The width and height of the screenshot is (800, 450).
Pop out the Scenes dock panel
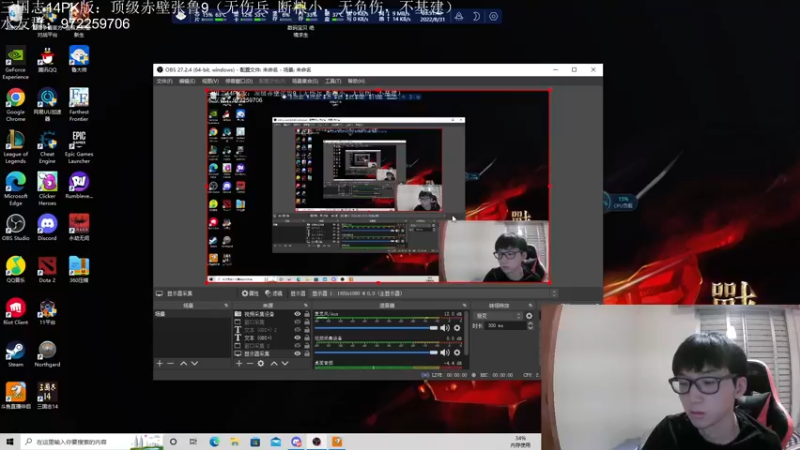(x=226, y=305)
